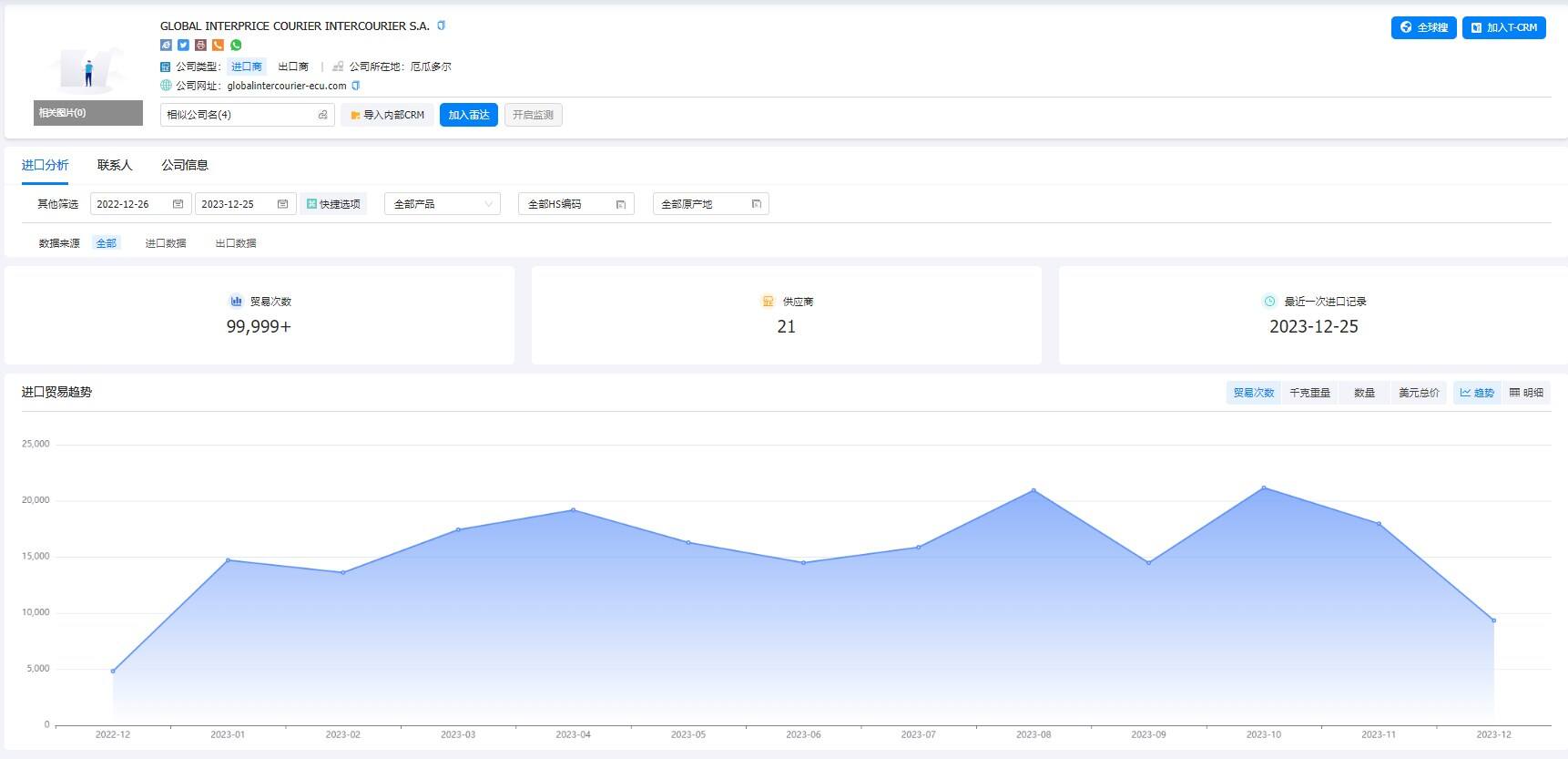
Task: Click the globe icon beside 公司网址
Action: [166, 86]
